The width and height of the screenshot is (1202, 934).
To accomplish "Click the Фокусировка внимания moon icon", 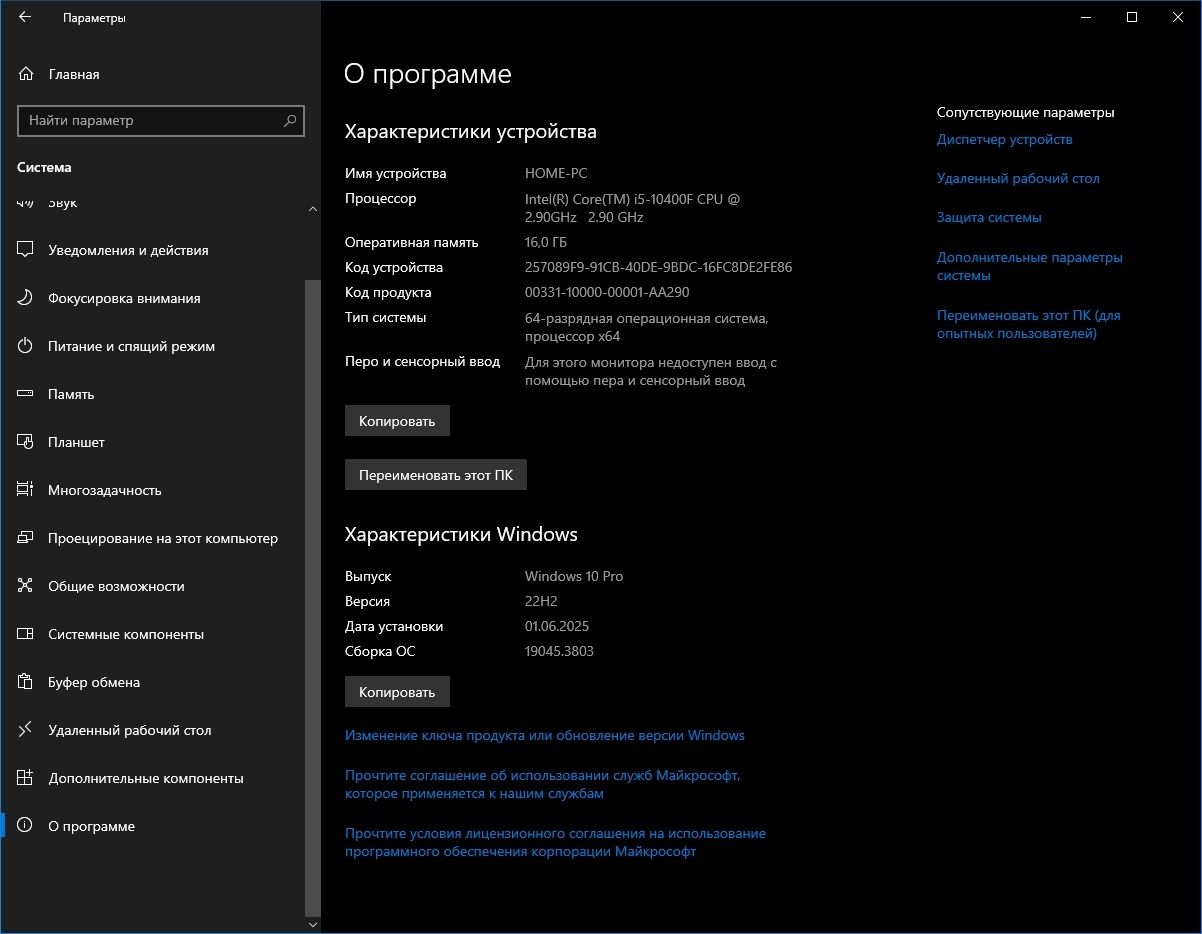I will pos(26,298).
